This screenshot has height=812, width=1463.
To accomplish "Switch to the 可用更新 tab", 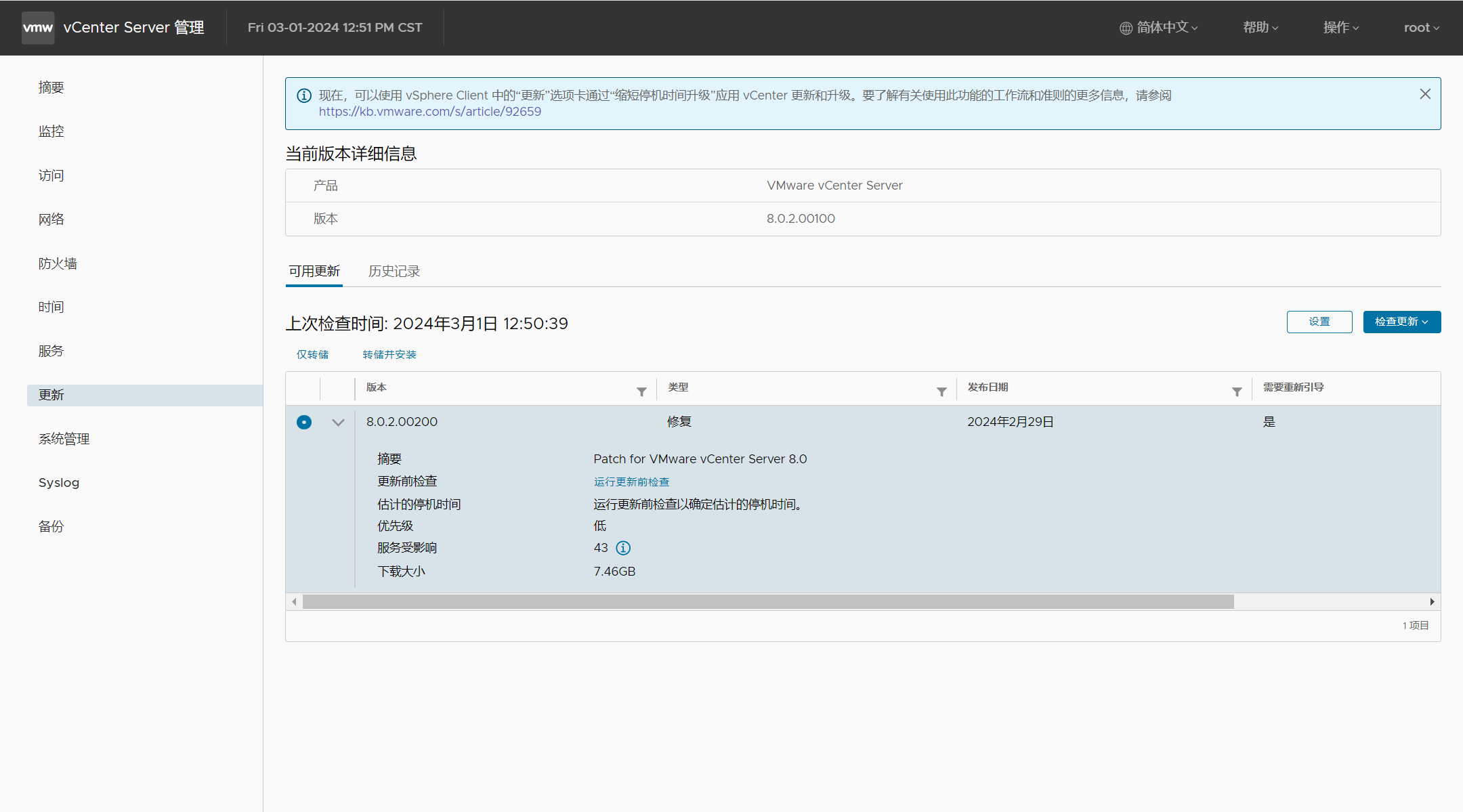I will pos(314,272).
